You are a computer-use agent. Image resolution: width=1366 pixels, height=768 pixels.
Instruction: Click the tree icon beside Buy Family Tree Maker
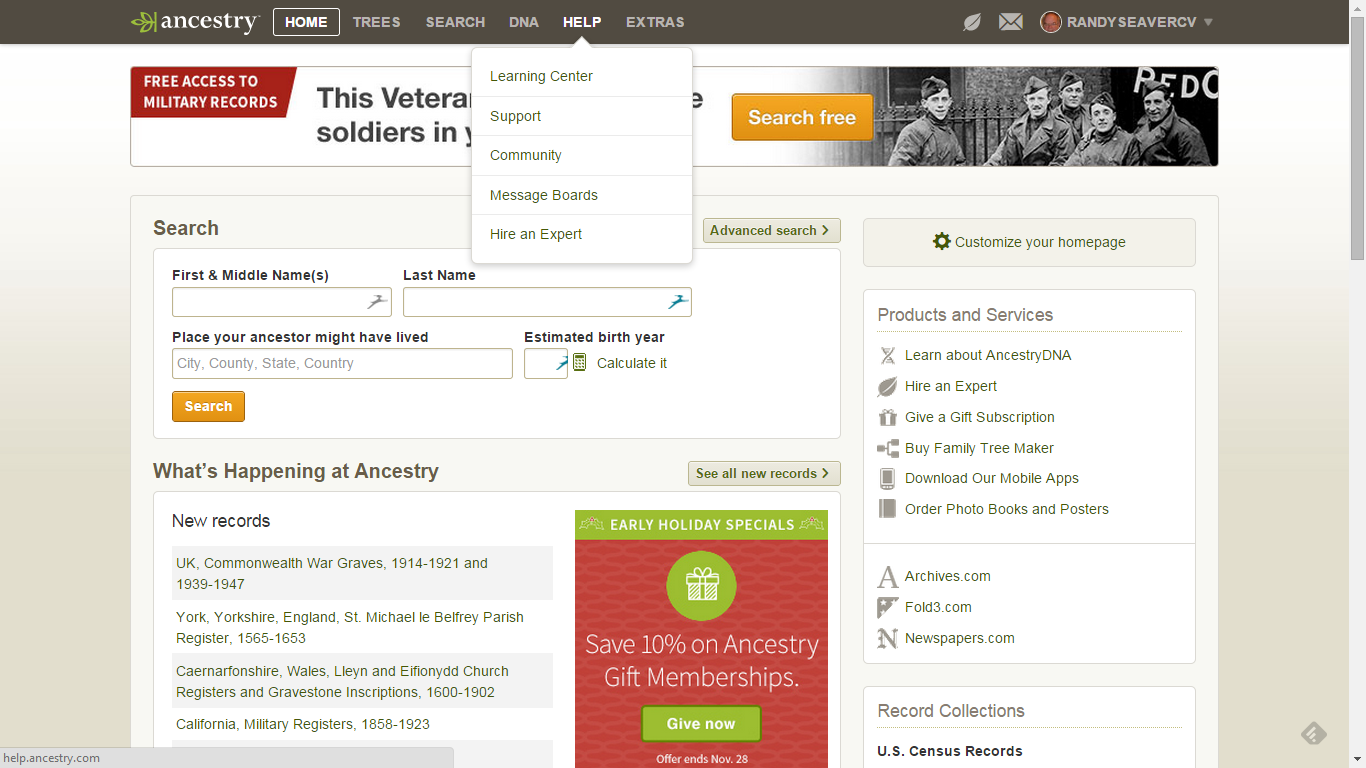[x=887, y=448]
